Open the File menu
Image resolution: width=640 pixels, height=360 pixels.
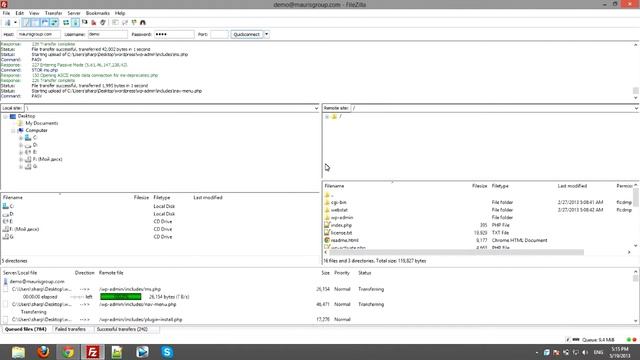(x=6, y=13)
